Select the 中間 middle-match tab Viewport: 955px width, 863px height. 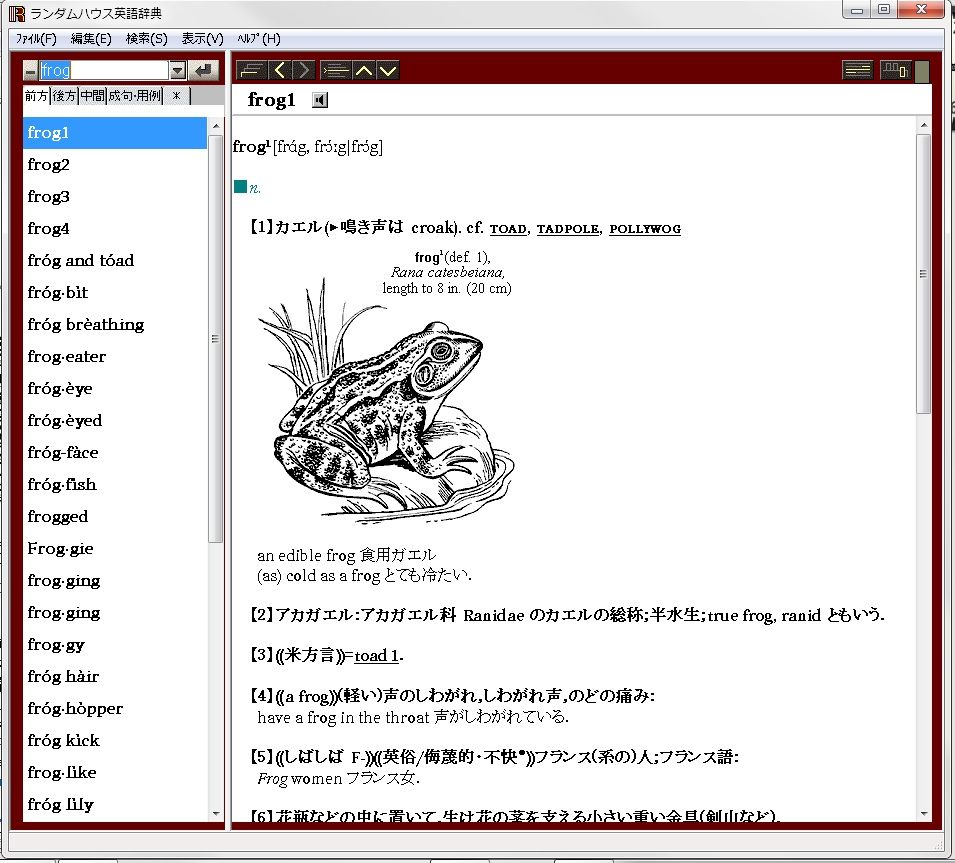tap(92, 96)
